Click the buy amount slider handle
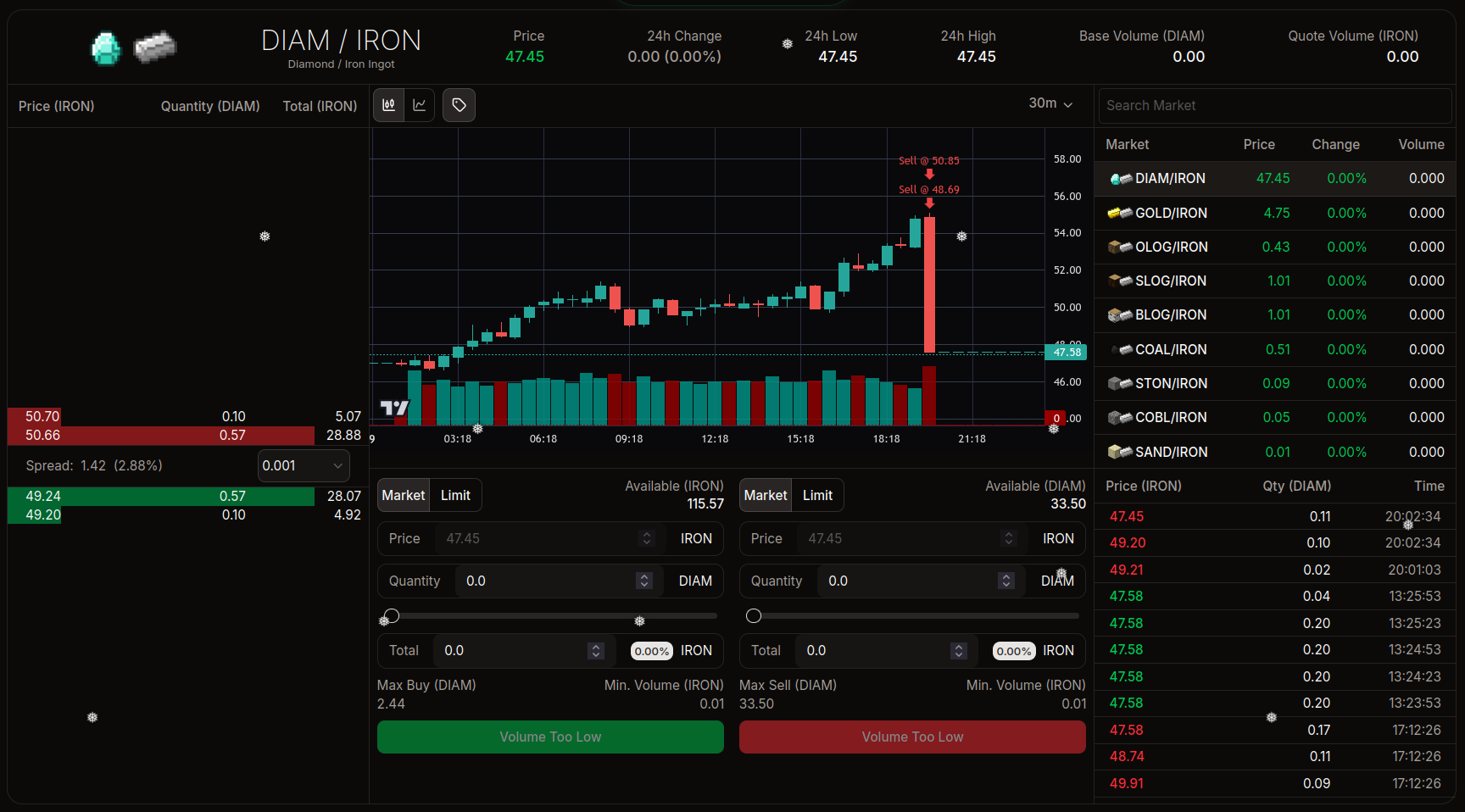1465x812 pixels. coord(392,616)
